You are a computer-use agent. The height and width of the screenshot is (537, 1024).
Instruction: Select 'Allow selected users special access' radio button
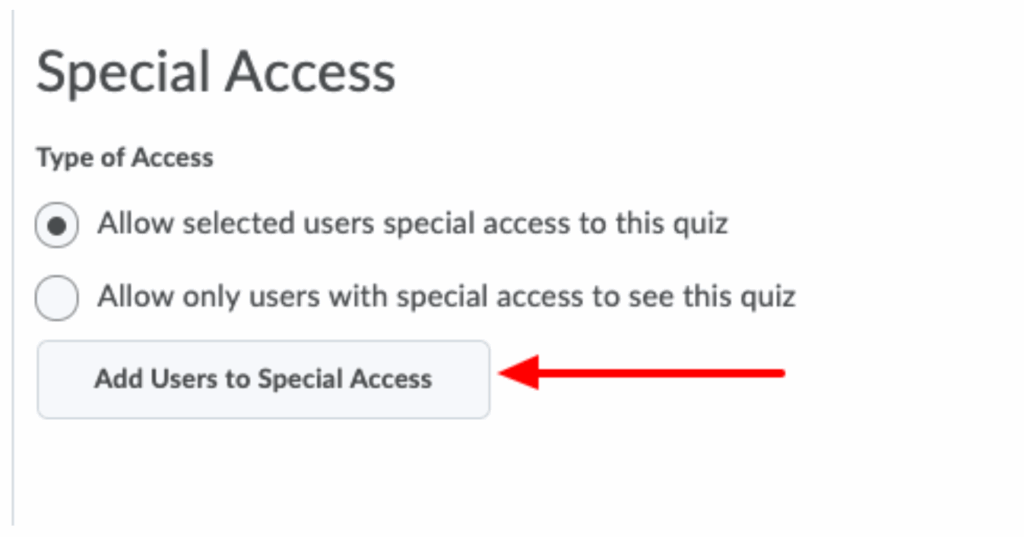coord(57,225)
